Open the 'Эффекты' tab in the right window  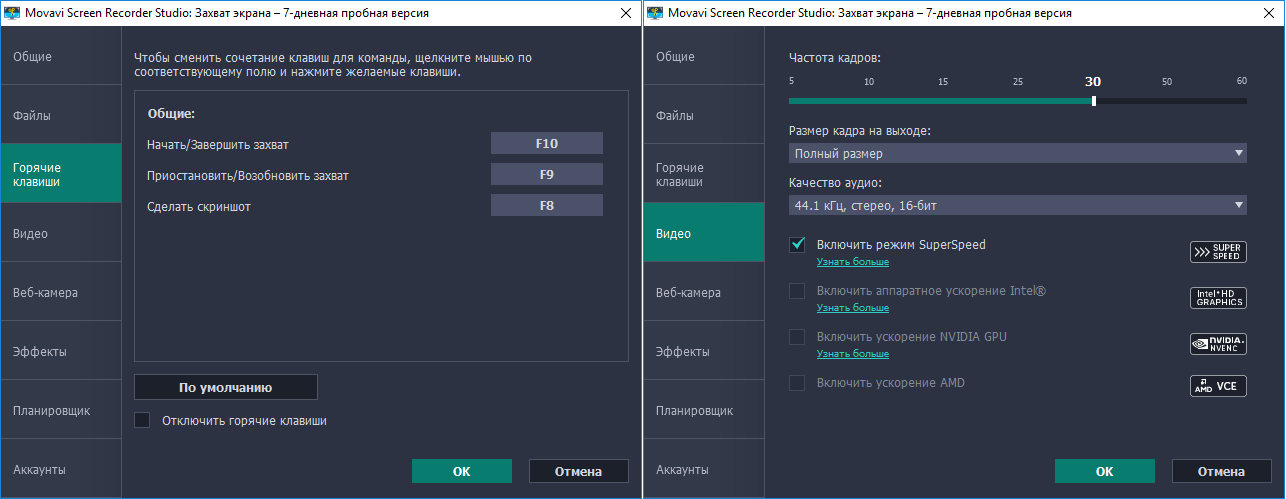(704, 351)
